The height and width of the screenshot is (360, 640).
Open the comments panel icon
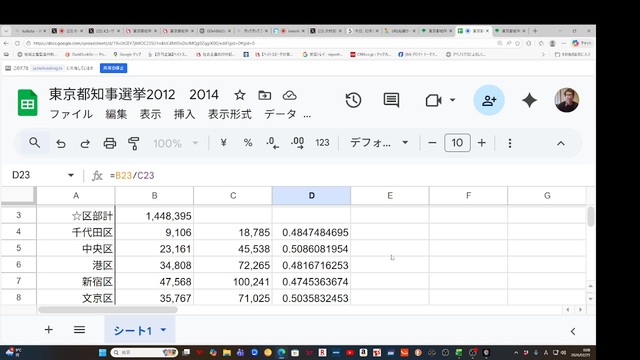click(391, 100)
